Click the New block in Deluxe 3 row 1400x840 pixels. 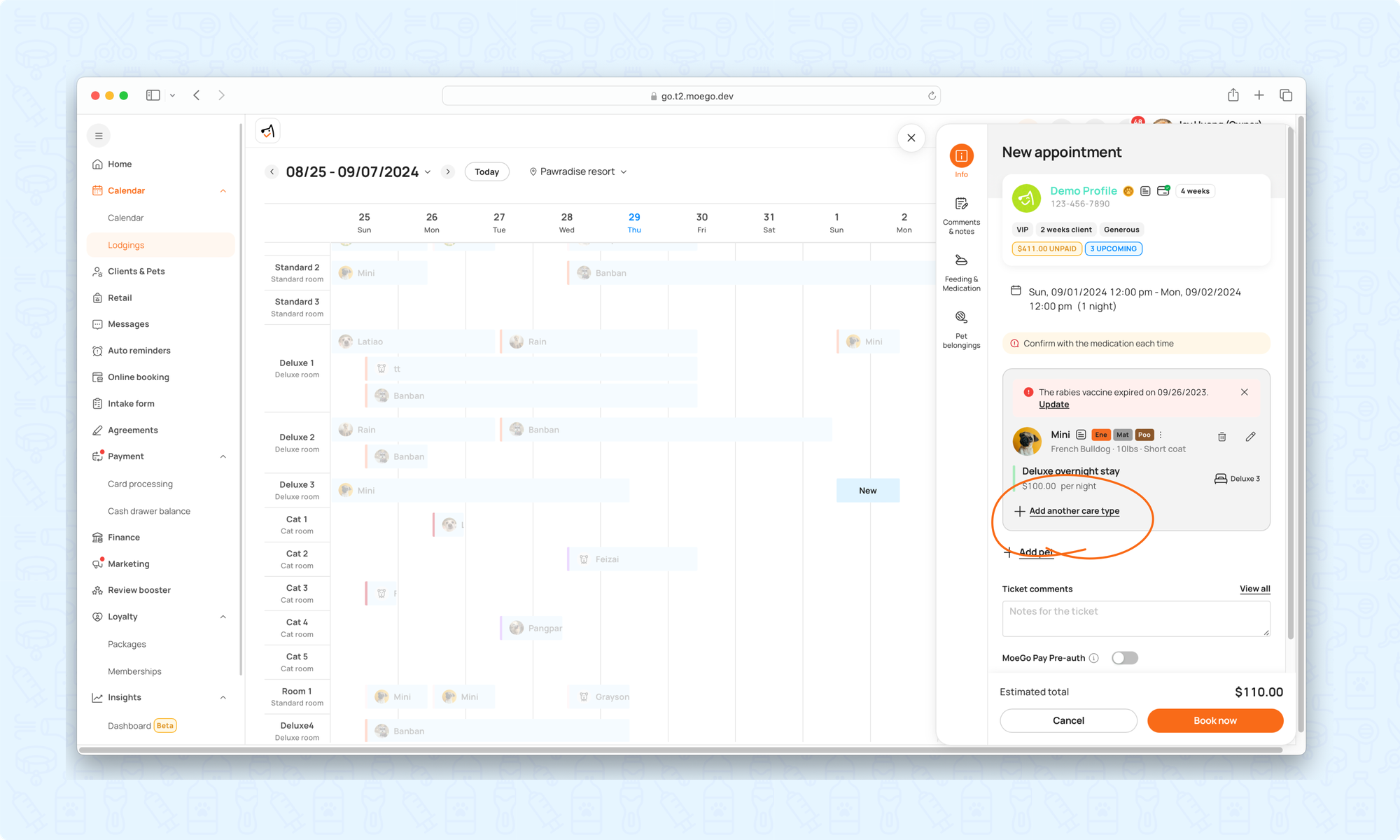867,491
